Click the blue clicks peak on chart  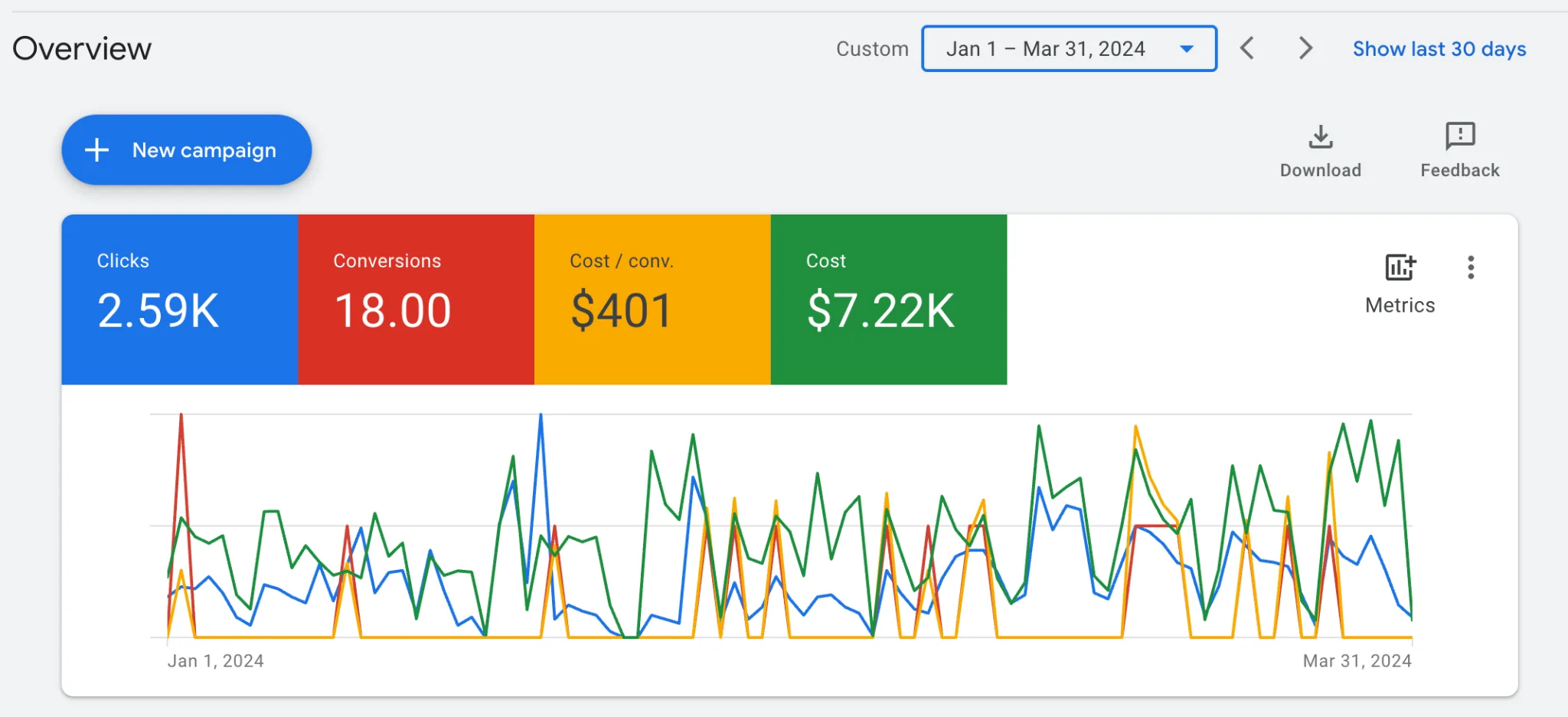point(541,417)
